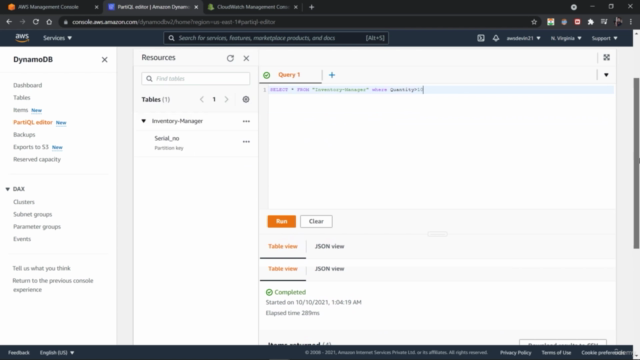Close the Resources panel
Image resolution: width=640 pixels, height=360 pixels.
[x=246, y=58]
